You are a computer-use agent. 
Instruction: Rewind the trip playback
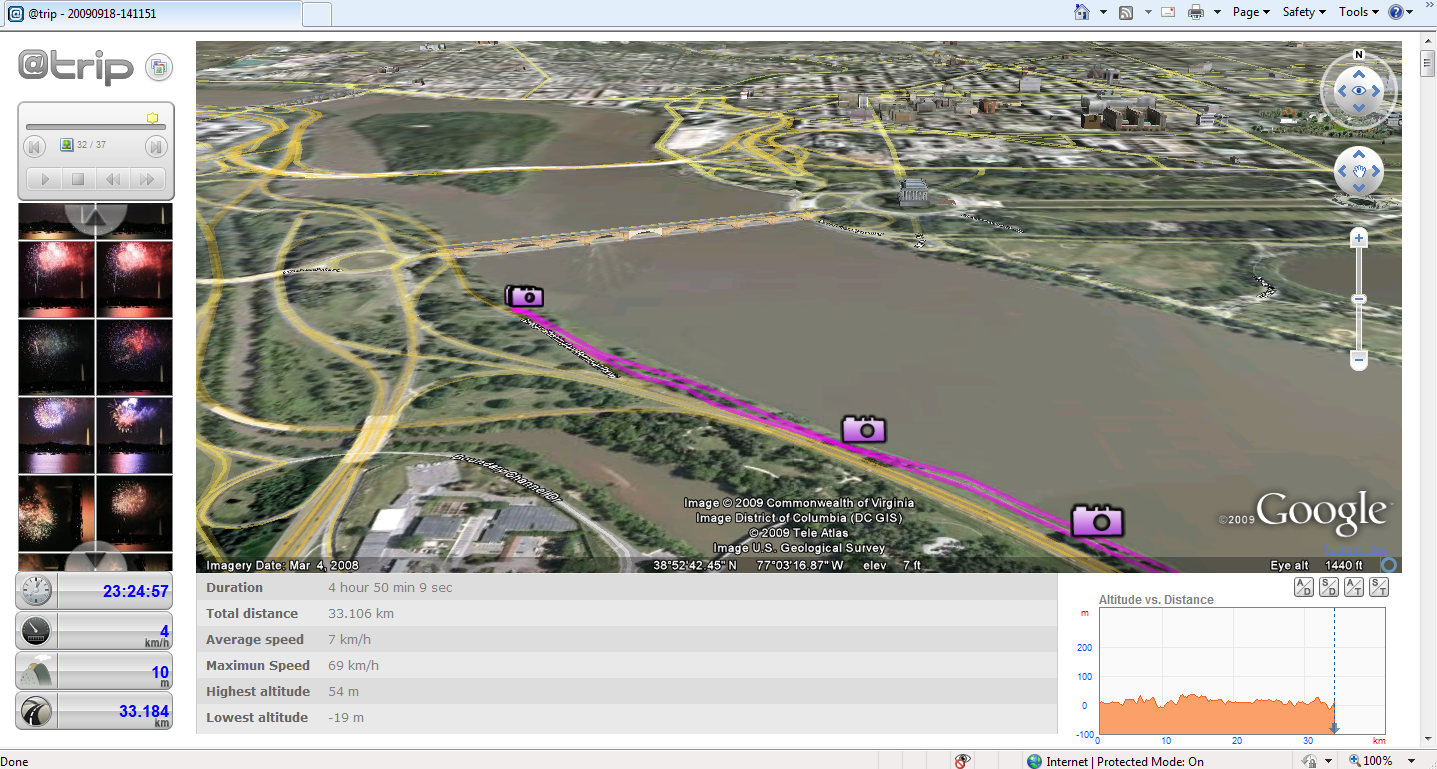tap(113, 180)
